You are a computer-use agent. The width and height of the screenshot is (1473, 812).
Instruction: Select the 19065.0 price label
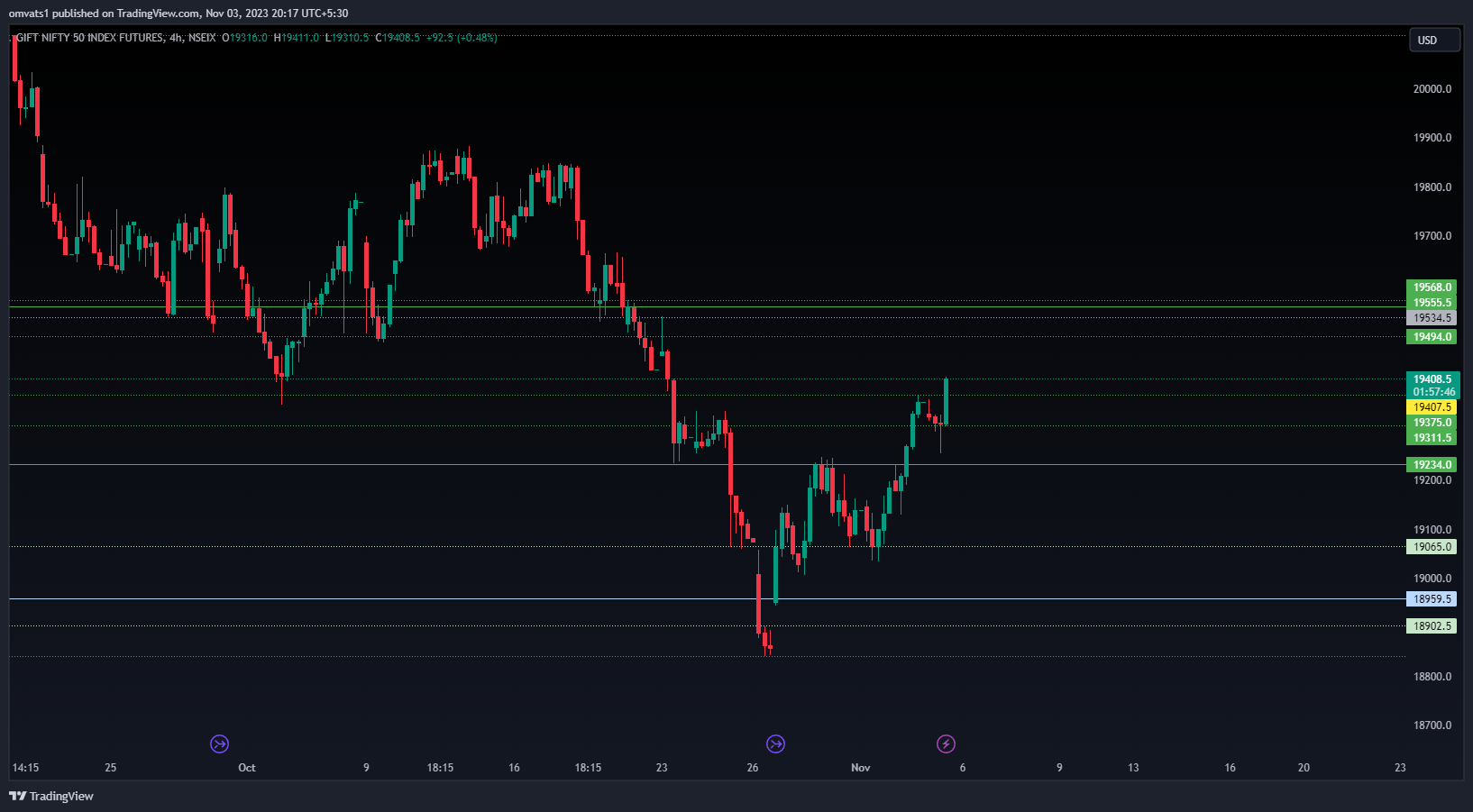pos(1432,547)
